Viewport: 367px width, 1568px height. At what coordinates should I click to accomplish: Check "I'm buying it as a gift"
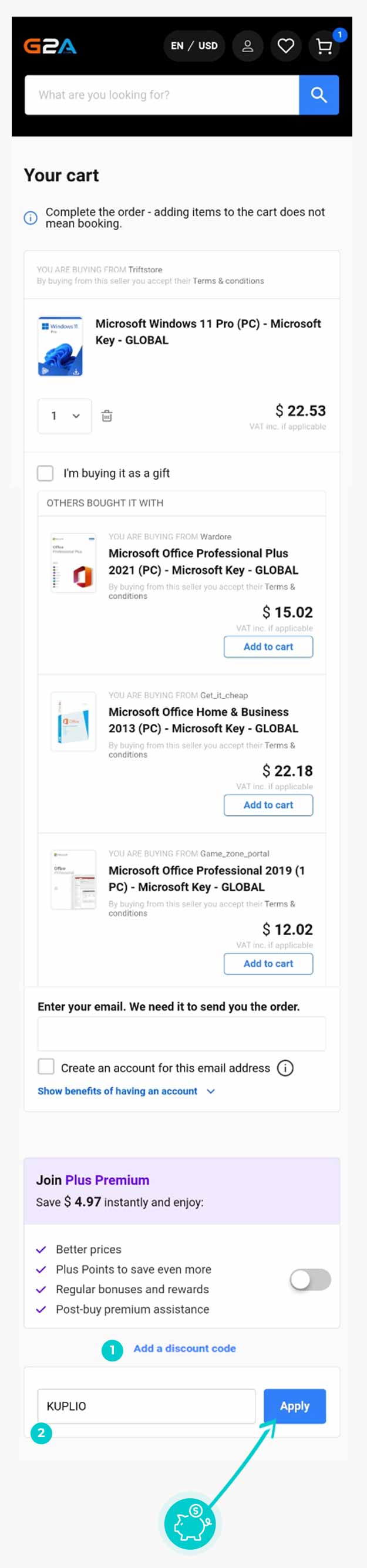pyautogui.click(x=46, y=473)
